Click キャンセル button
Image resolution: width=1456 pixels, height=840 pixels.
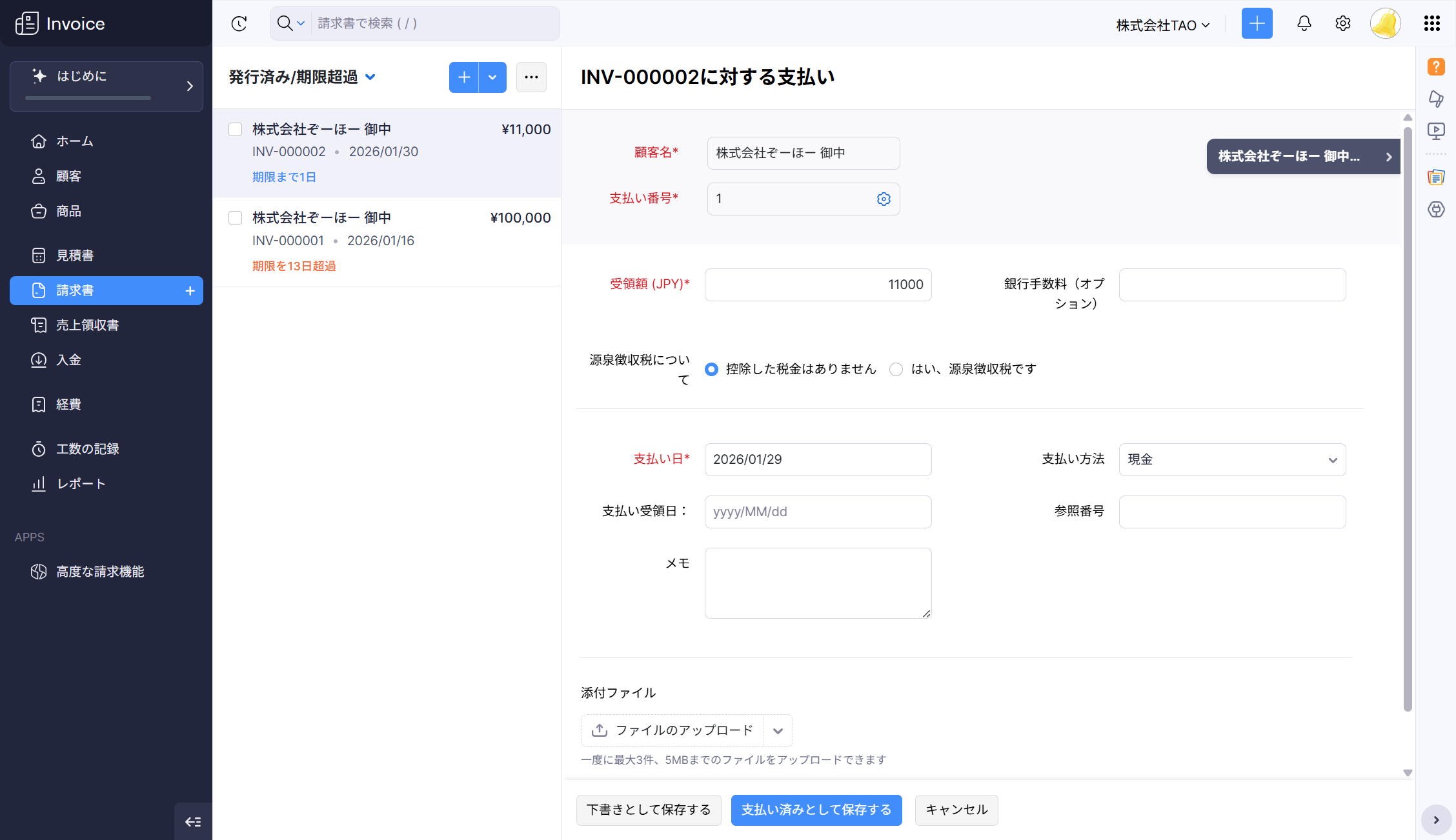click(x=956, y=810)
